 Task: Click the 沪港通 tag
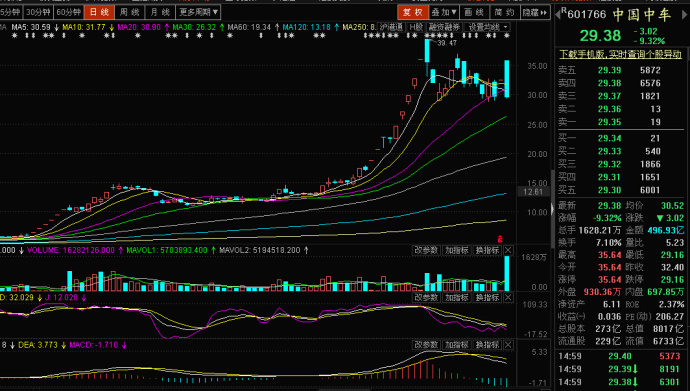click(x=391, y=27)
